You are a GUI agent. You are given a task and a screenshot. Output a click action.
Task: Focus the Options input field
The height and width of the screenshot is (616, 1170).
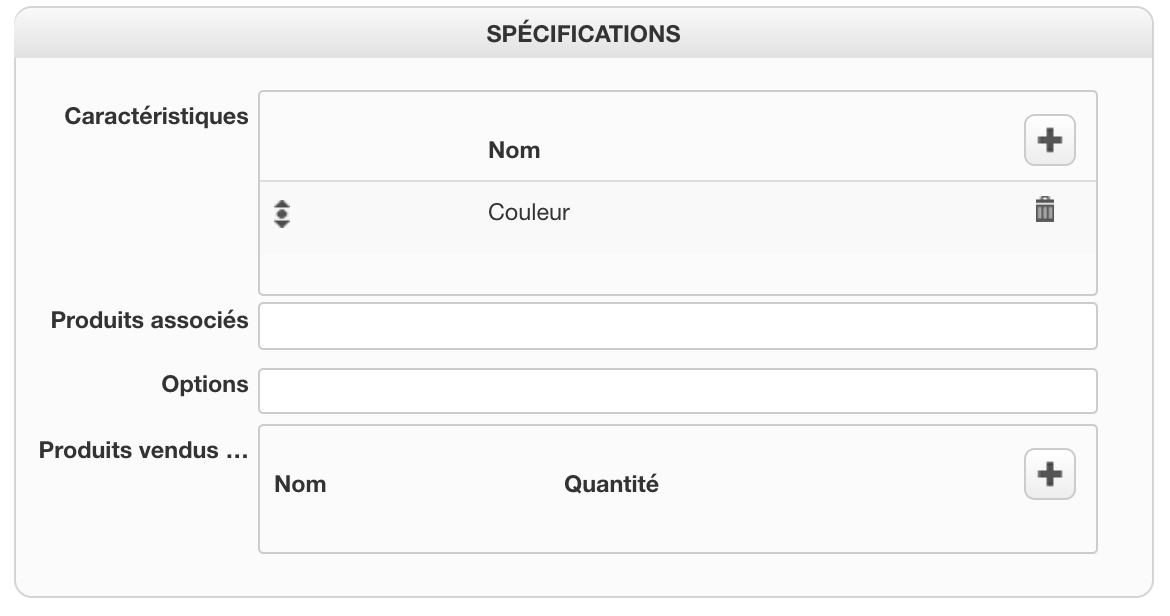677,391
